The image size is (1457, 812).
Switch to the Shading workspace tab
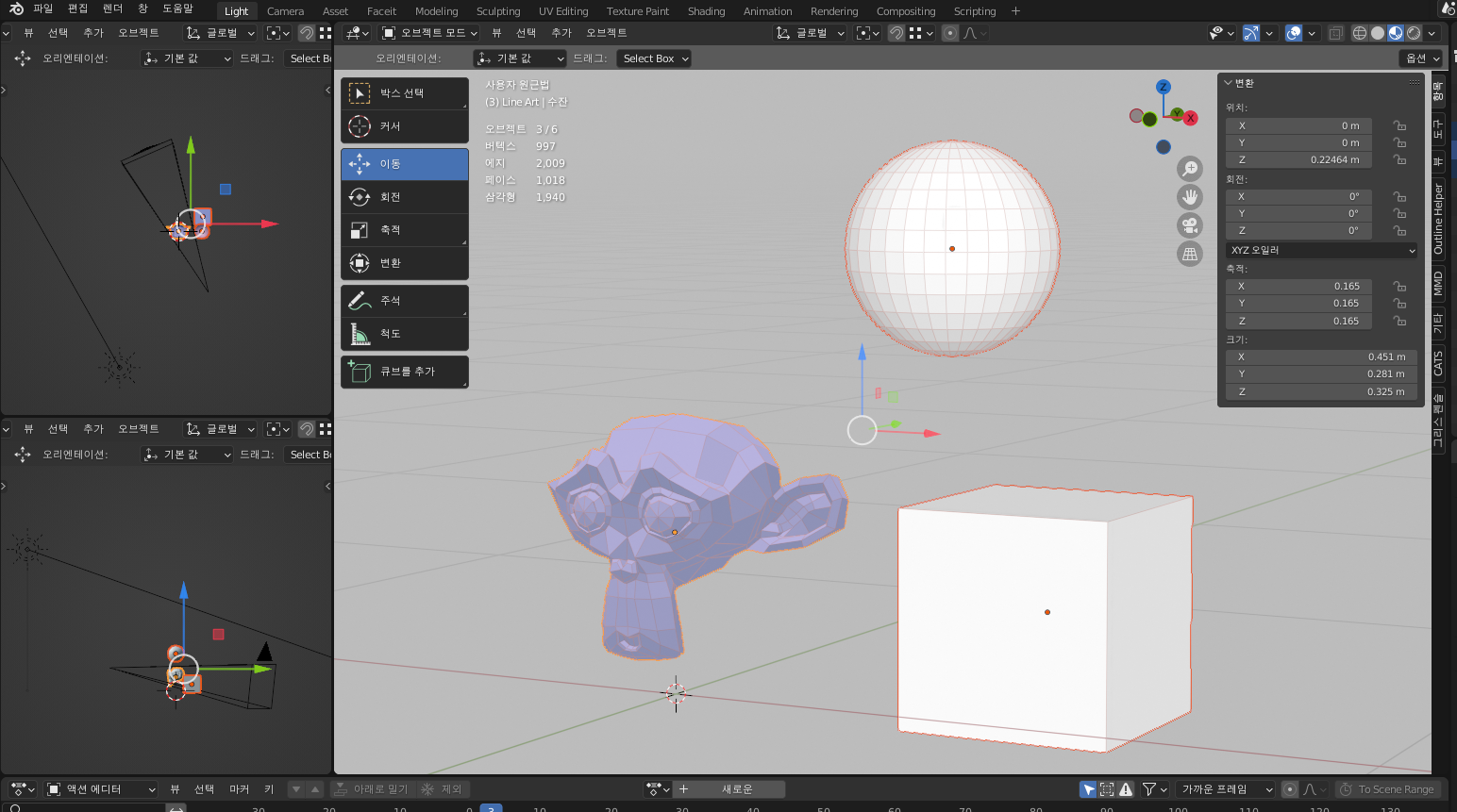tap(706, 11)
